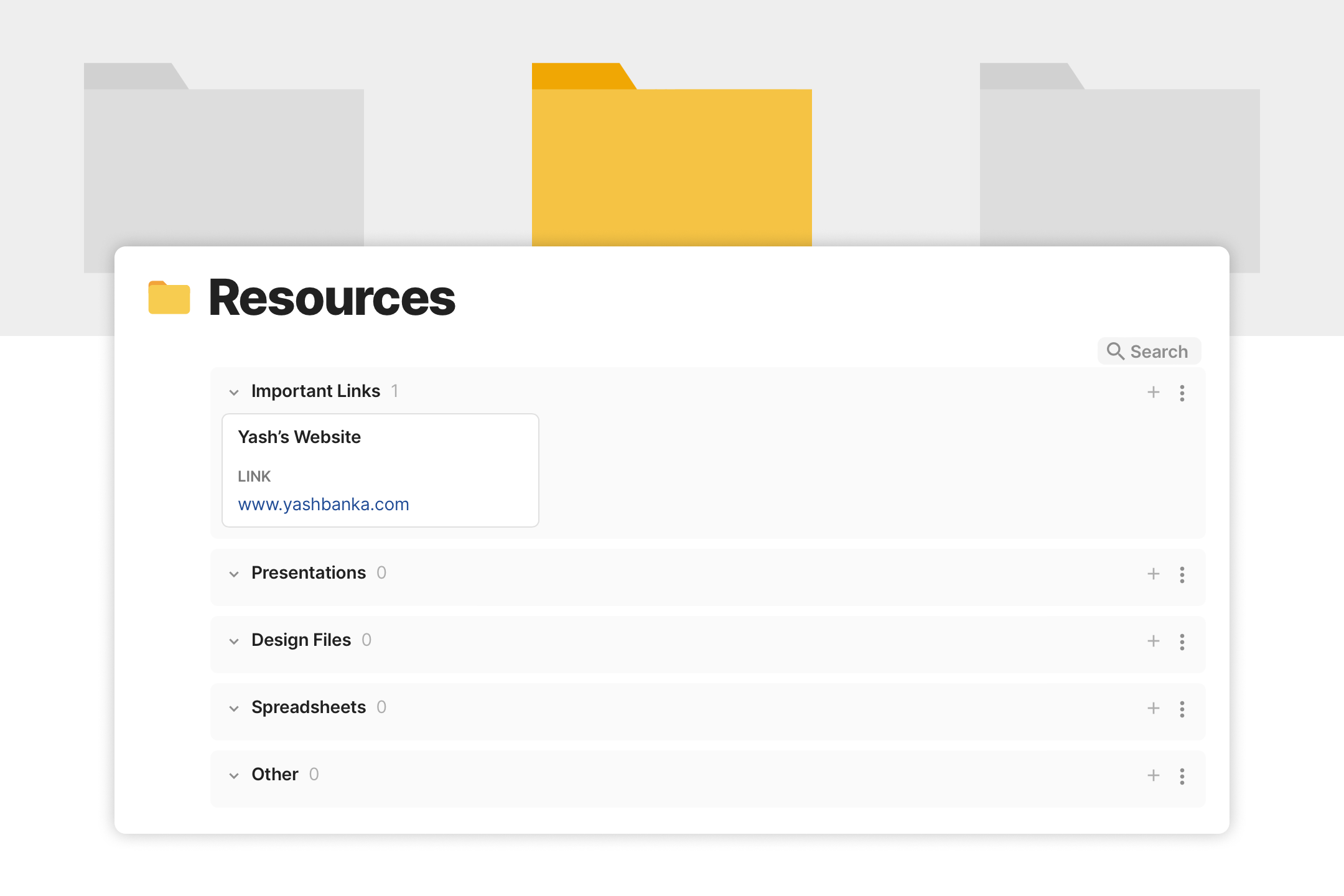The height and width of the screenshot is (896, 1344).
Task: Add a new item to Important Links
Action: click(1154, 392)
